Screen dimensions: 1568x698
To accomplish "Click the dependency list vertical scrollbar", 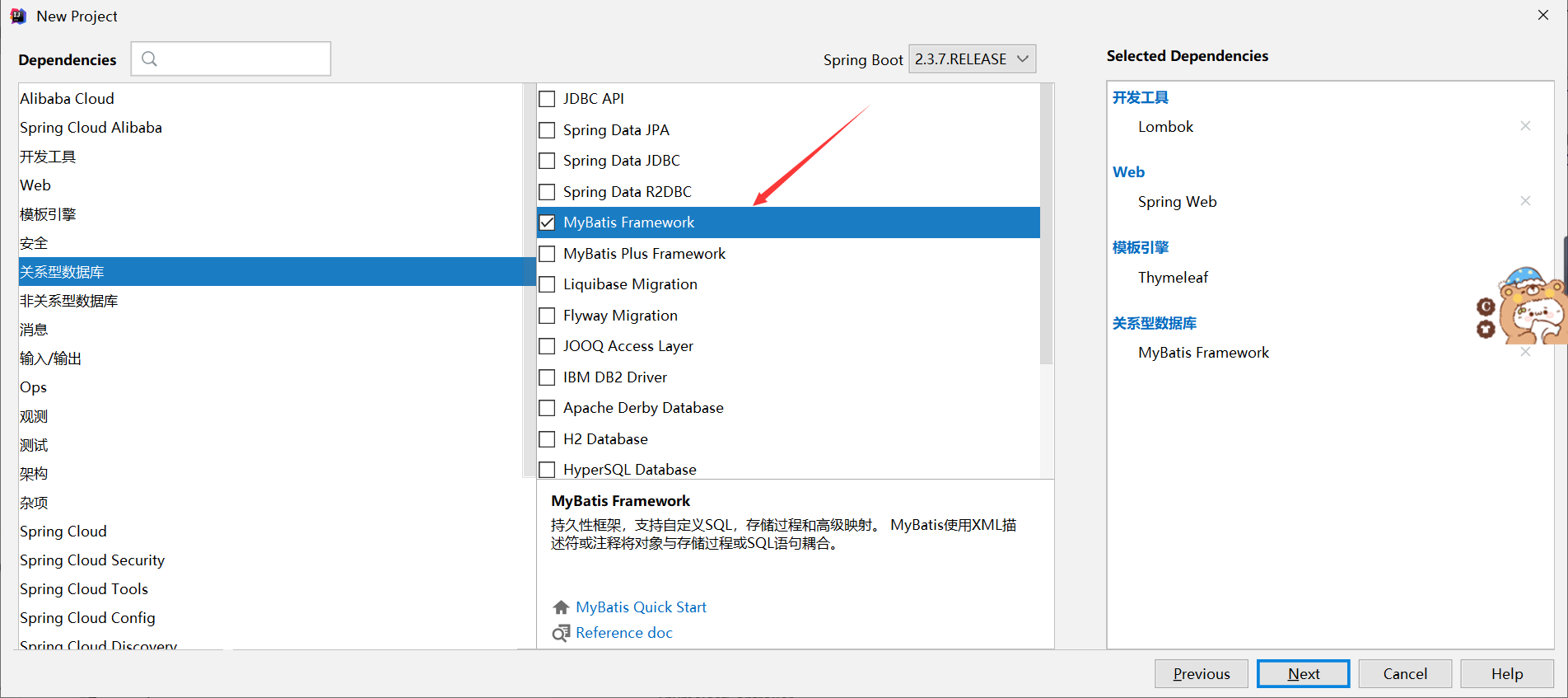I will click(1047, 224).
